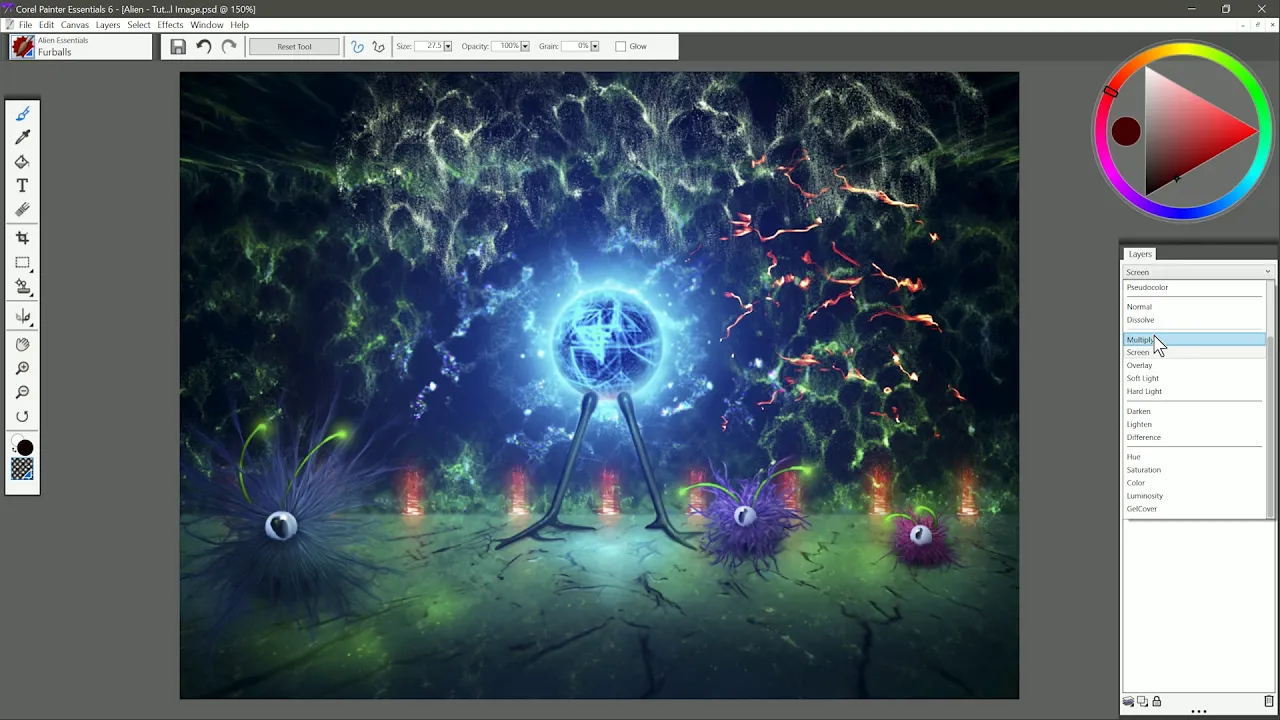Viewport: 1280px width, 720px height.
Task: Choose Darken composite method
Action: (x=1194, y=411)
